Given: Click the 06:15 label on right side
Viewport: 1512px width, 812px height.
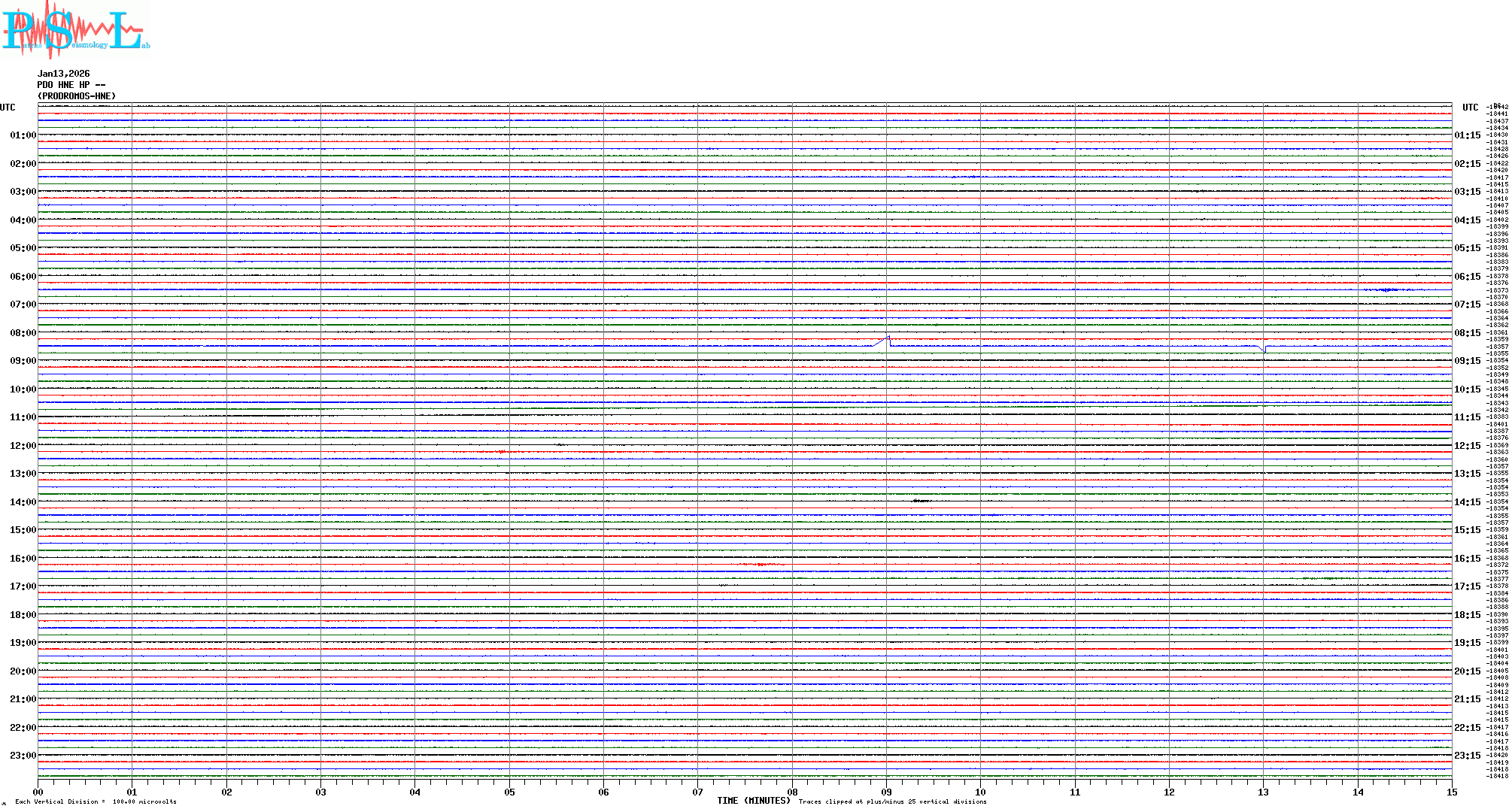Looking at the screenshot, I should tap(1467, 277).
